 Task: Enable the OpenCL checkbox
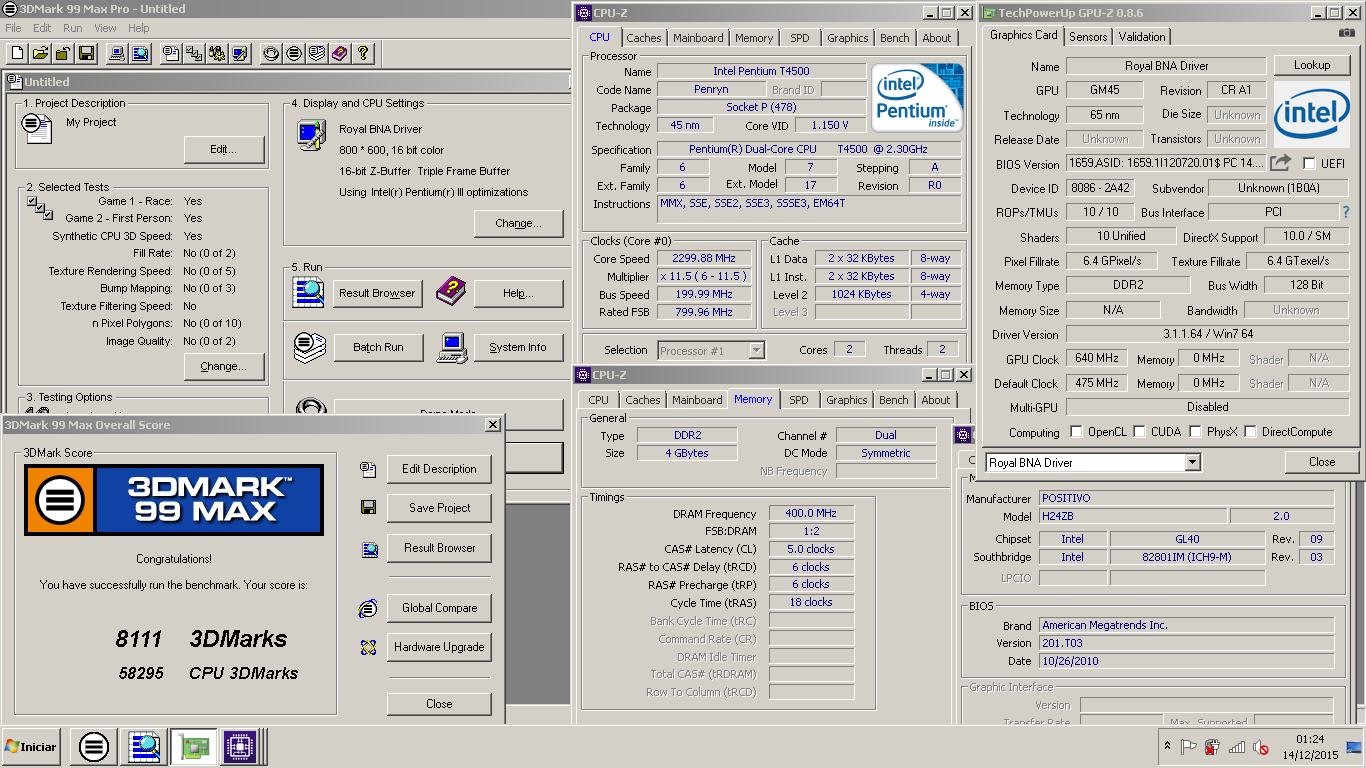(x=1076, y=432)
